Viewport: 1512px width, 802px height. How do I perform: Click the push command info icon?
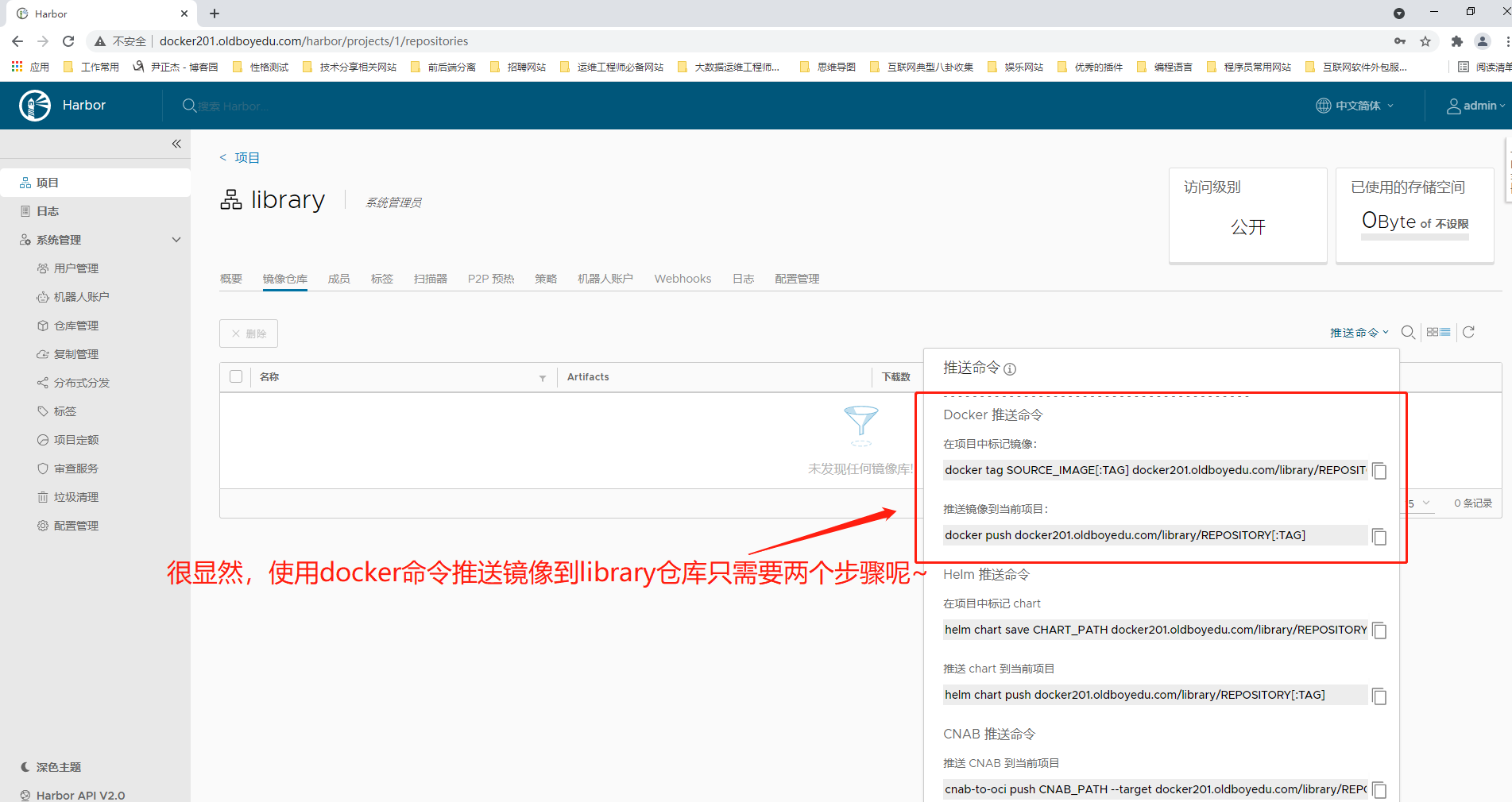pyautogui.click(x=1010, y=369)
